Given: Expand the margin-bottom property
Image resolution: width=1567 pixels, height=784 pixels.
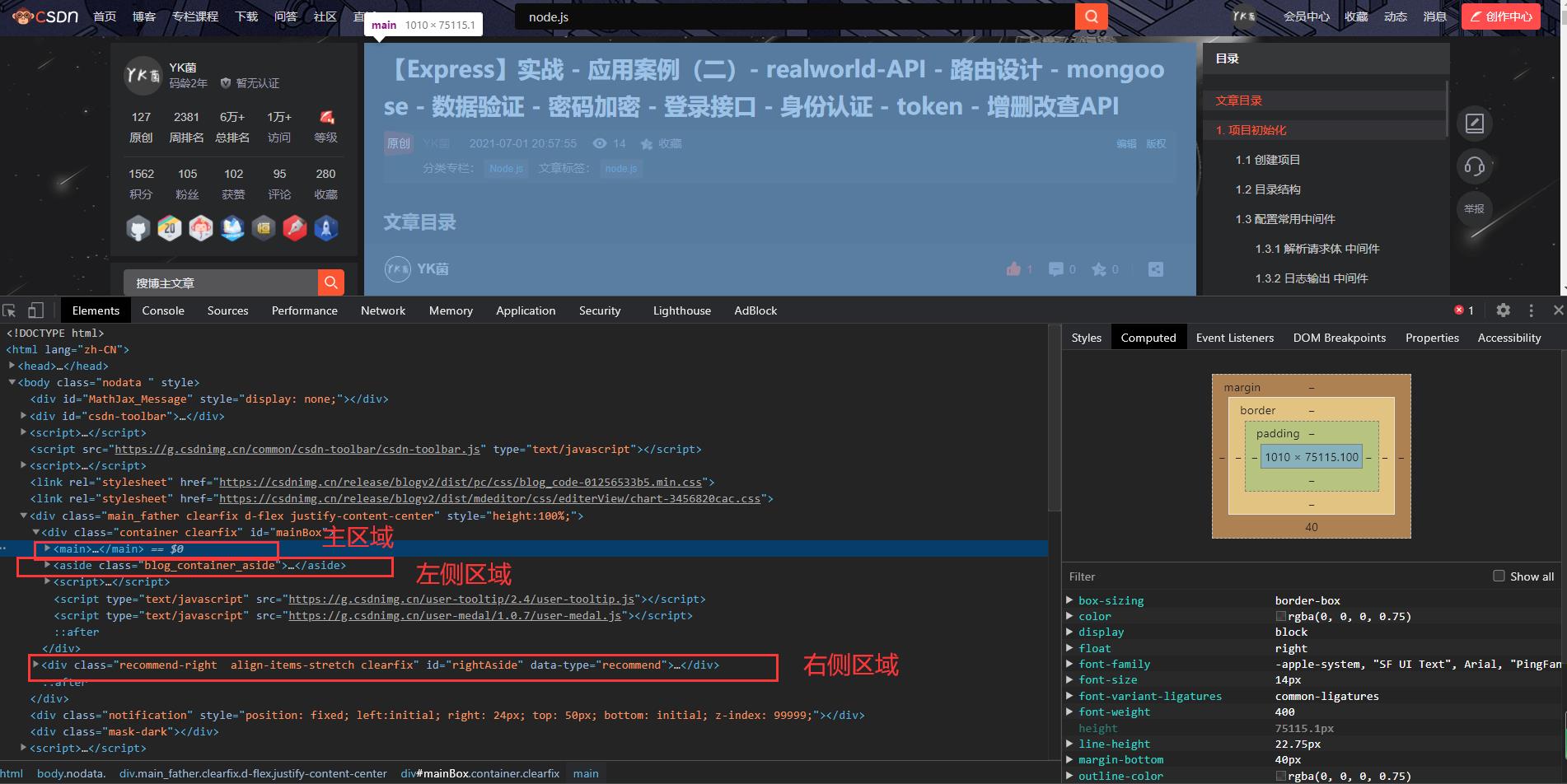Looking at the screenshot, I should [x=1070, y=759].
